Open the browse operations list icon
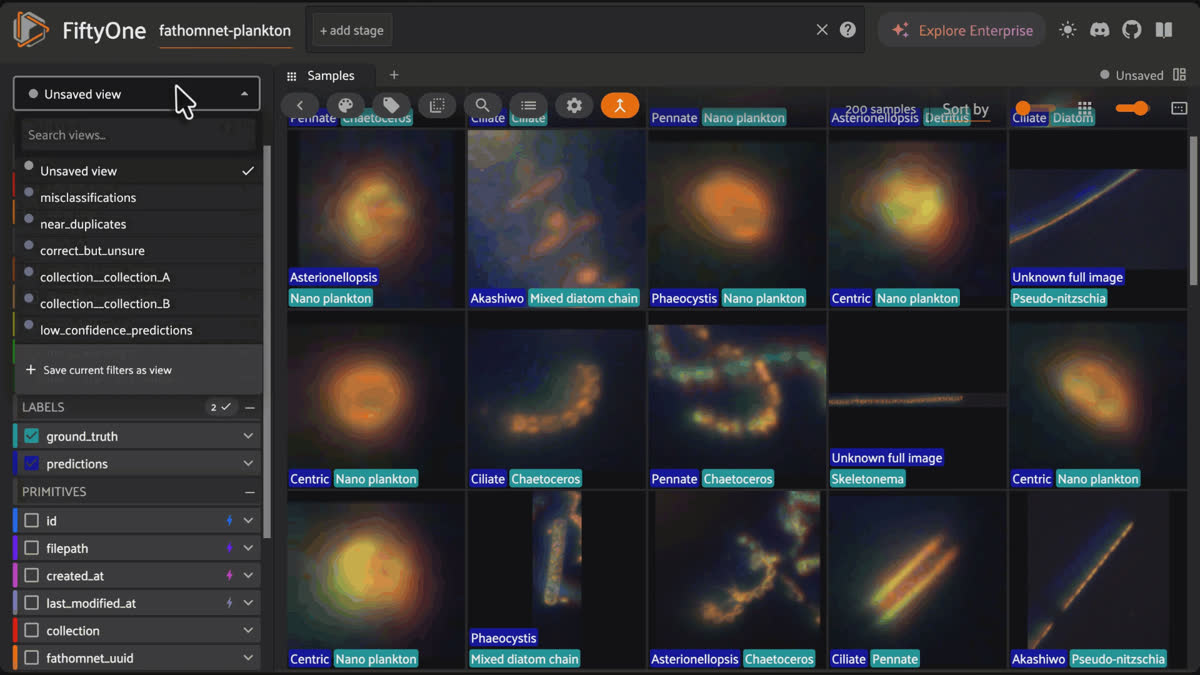The height and width of the screenshot is (675, 1200). [529, 105]
